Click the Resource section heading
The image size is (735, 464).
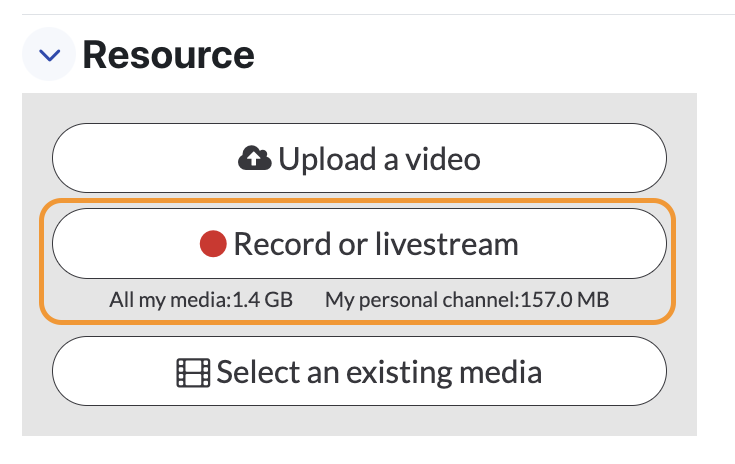pyautogui.click(x=168, y=55)
